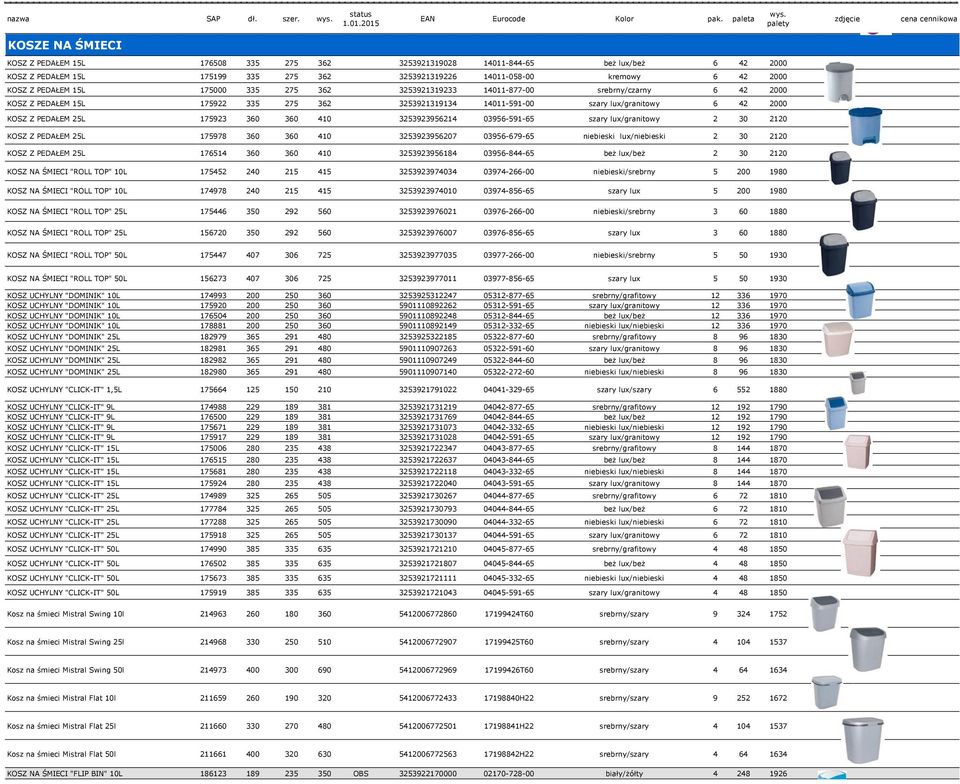Click the 'EAN' column header
960x784 pixels.
pos(427,19)
